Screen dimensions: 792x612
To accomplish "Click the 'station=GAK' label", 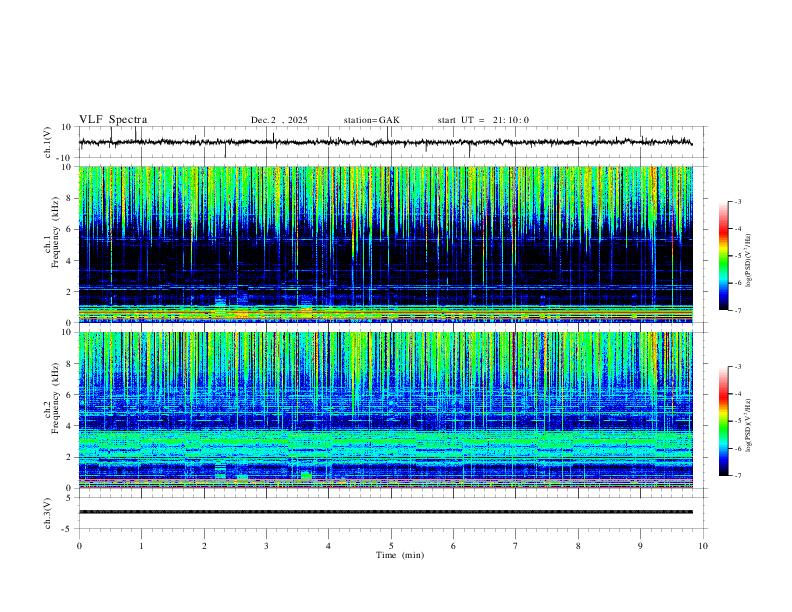I will click(371, 120).
